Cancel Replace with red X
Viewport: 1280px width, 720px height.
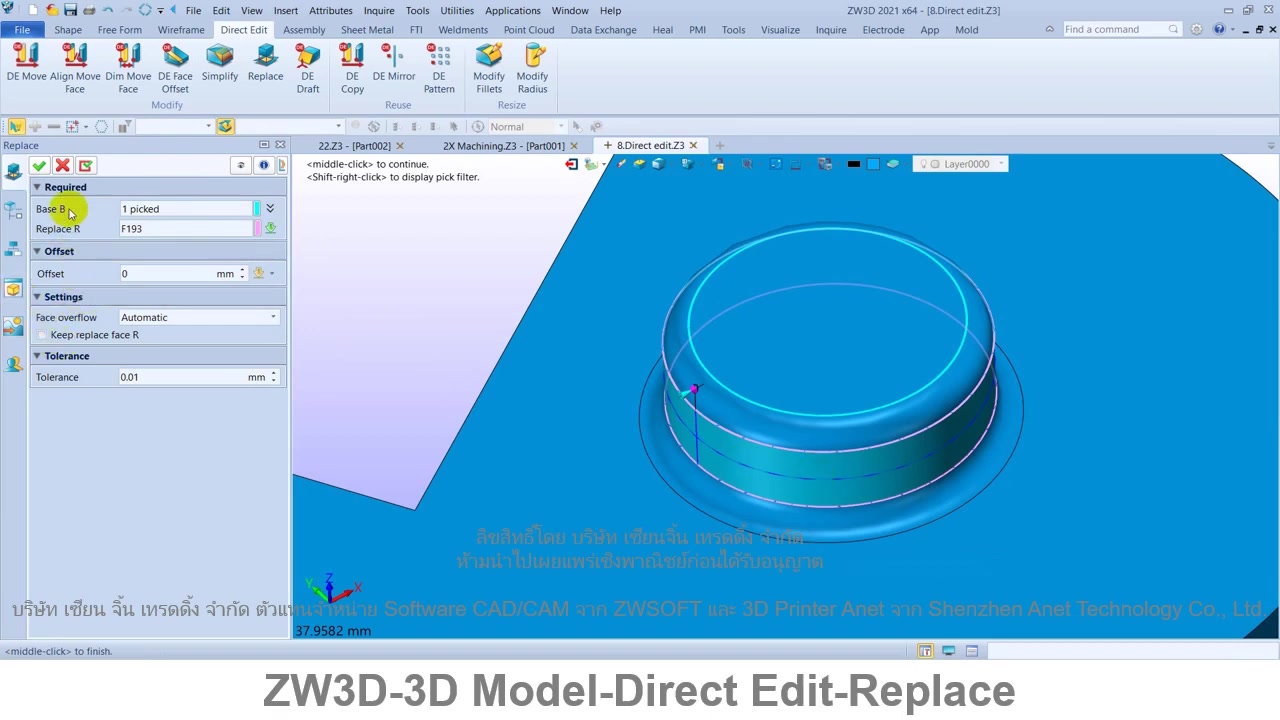[62, 165]
